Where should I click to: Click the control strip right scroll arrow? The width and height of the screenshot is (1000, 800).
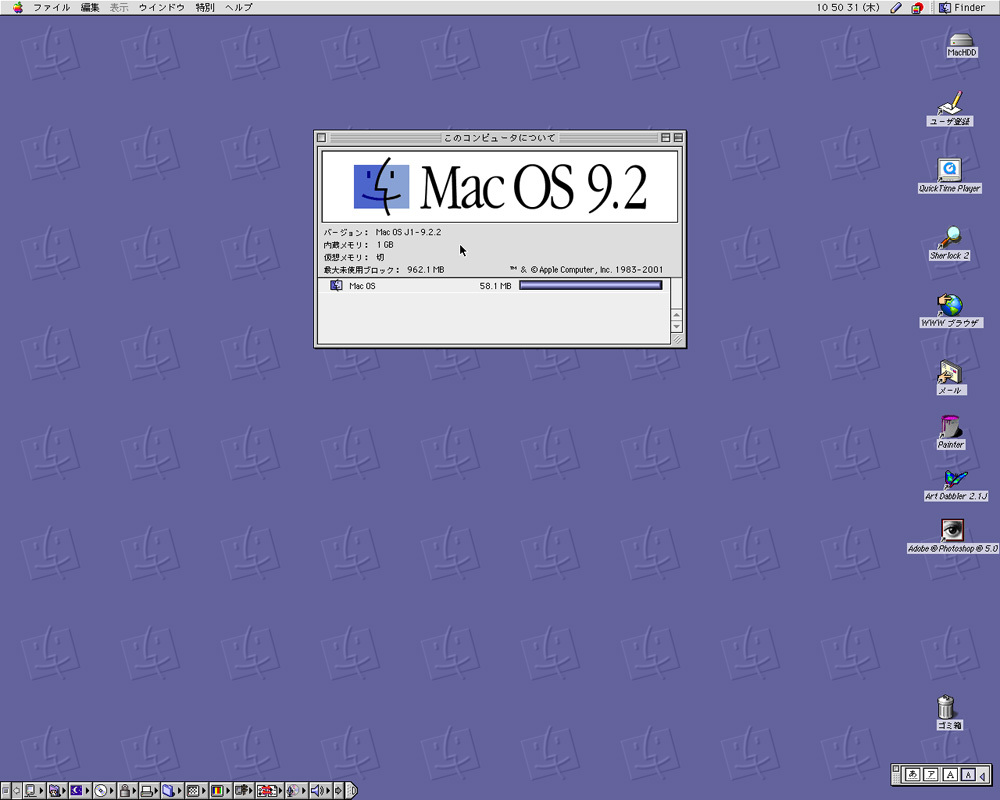pos(339,790)
